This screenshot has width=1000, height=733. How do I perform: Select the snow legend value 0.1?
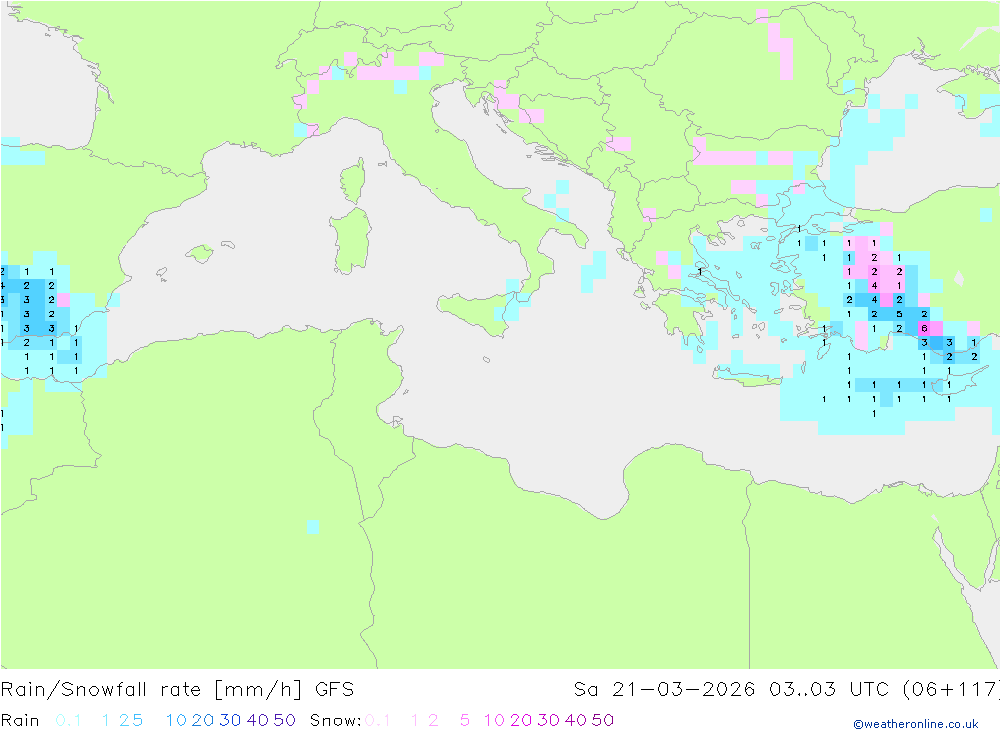[378, 720]
